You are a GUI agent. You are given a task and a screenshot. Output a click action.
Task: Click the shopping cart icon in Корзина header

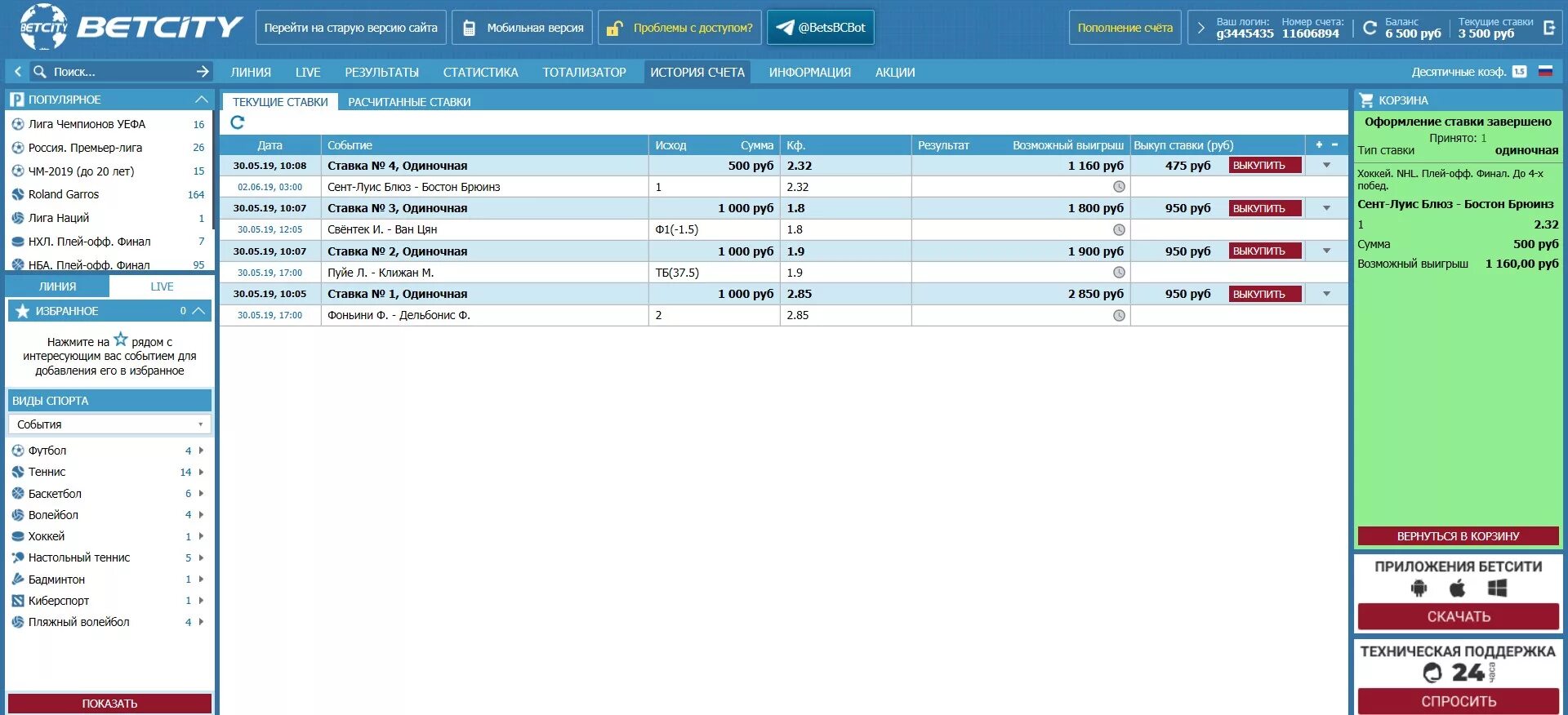[1365, 100]
